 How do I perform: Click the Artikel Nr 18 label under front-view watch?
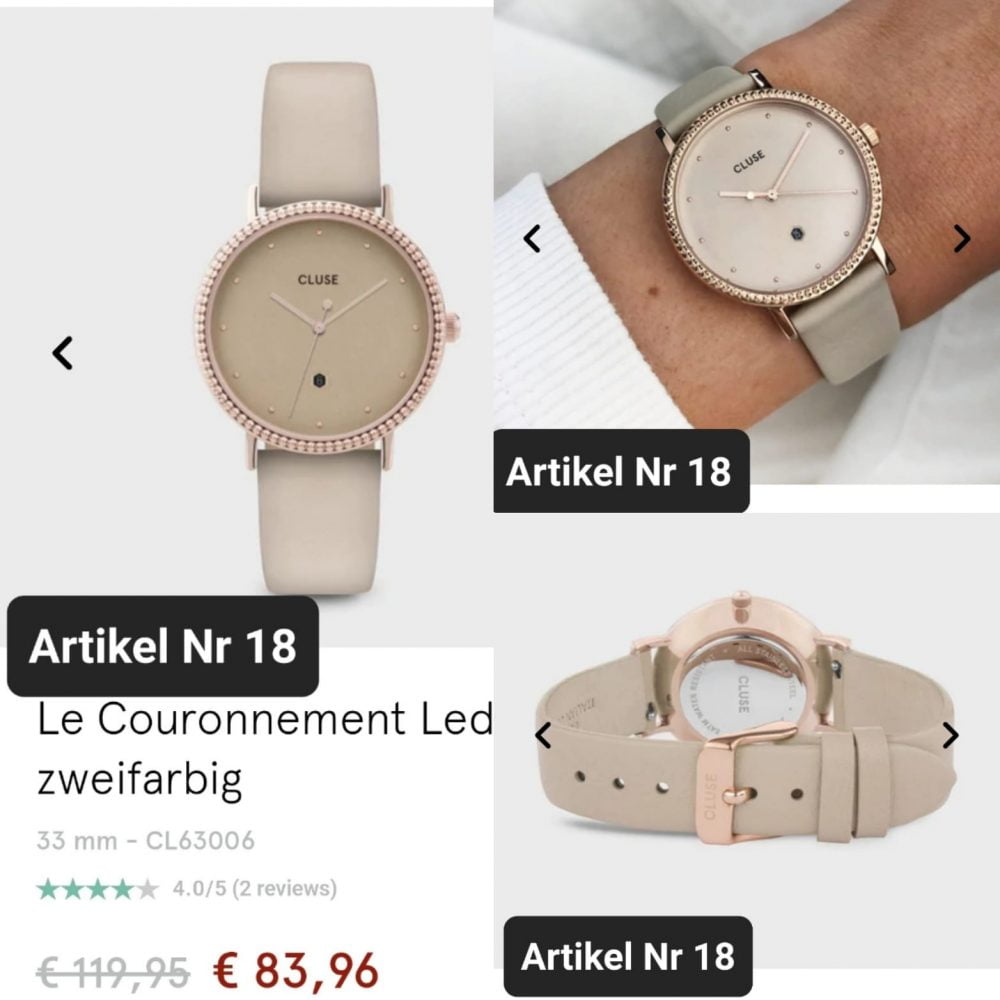coord(163,646)
